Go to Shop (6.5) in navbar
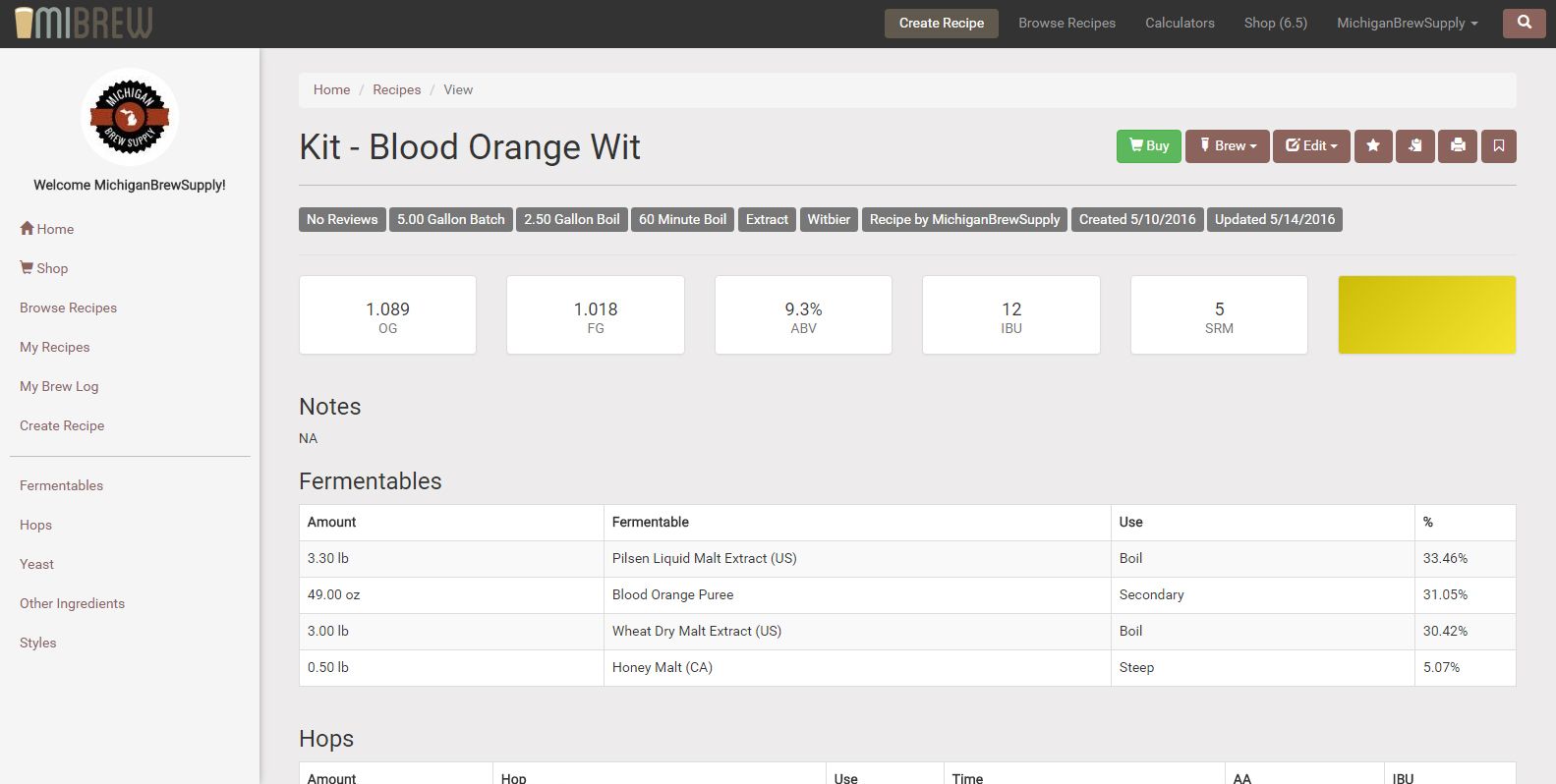The image size is (1556, 784). pyautogui.click(x=1275, y=23)
